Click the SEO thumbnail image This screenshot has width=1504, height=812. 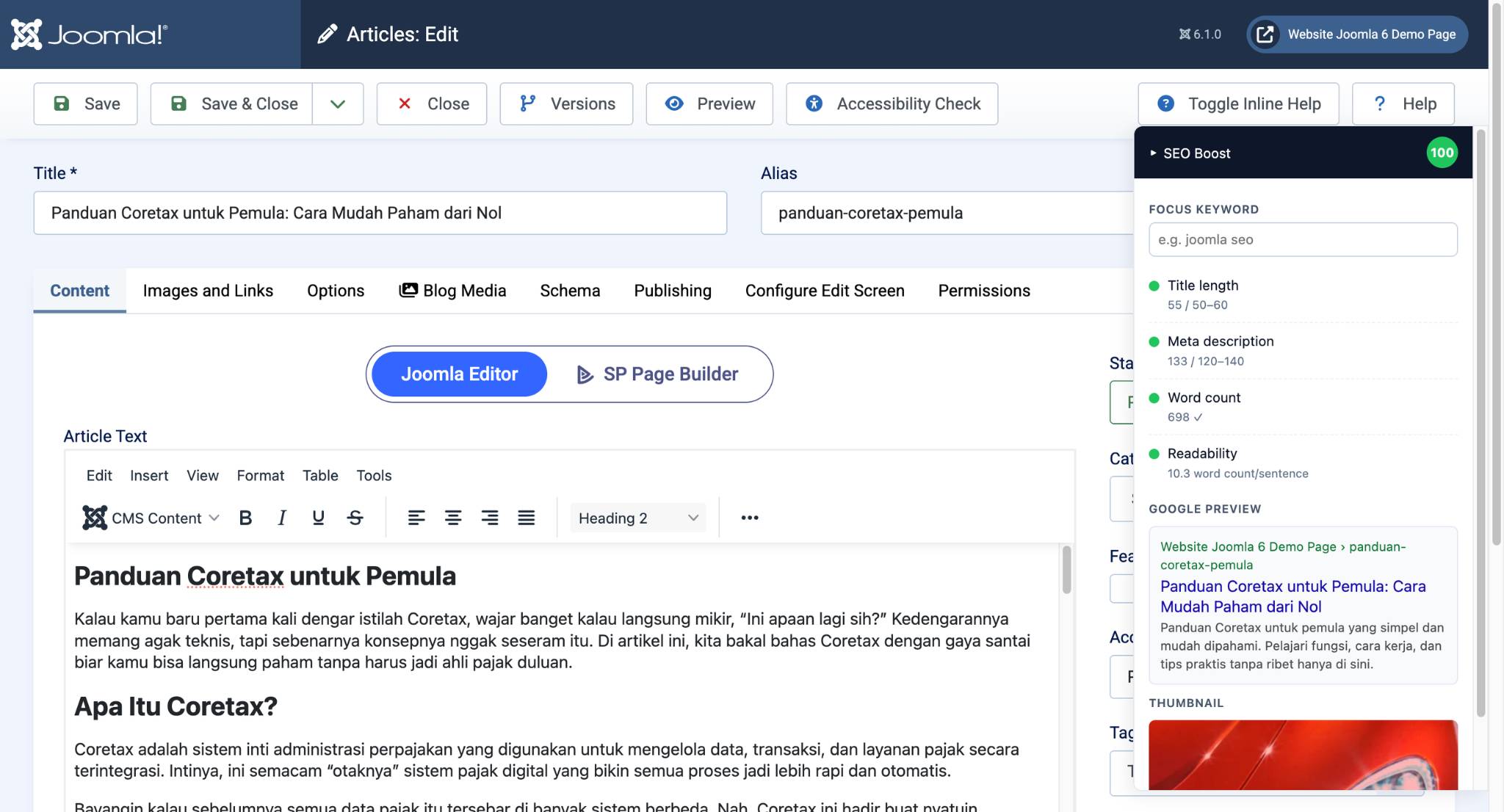[1303, 755]
